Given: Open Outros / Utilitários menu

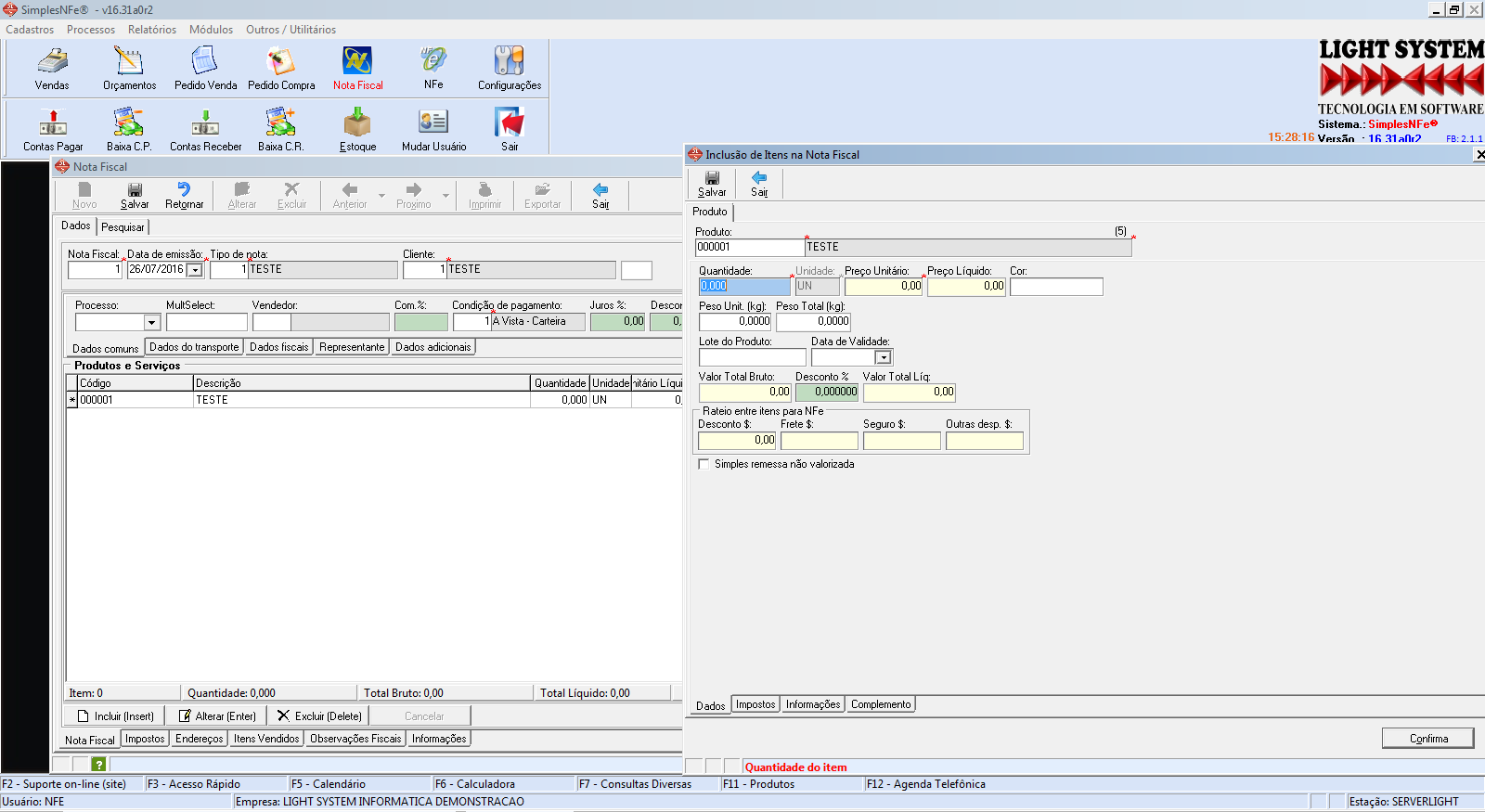Looking at the screenshot, I should tap(291, 30).
